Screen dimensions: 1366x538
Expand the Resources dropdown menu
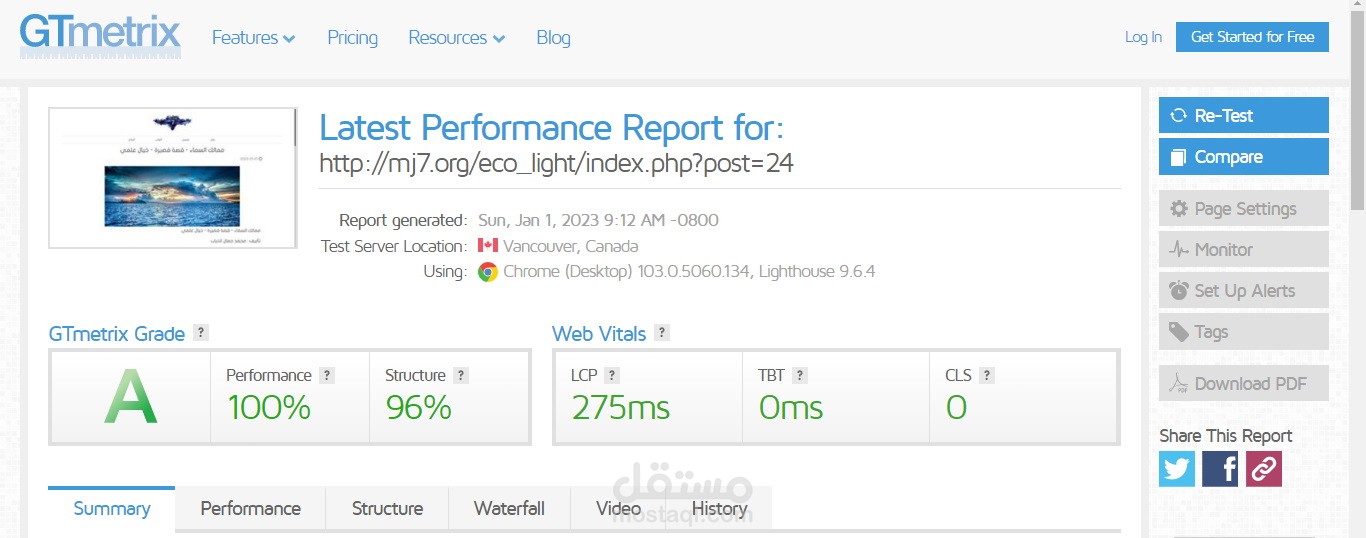[456, 38]
